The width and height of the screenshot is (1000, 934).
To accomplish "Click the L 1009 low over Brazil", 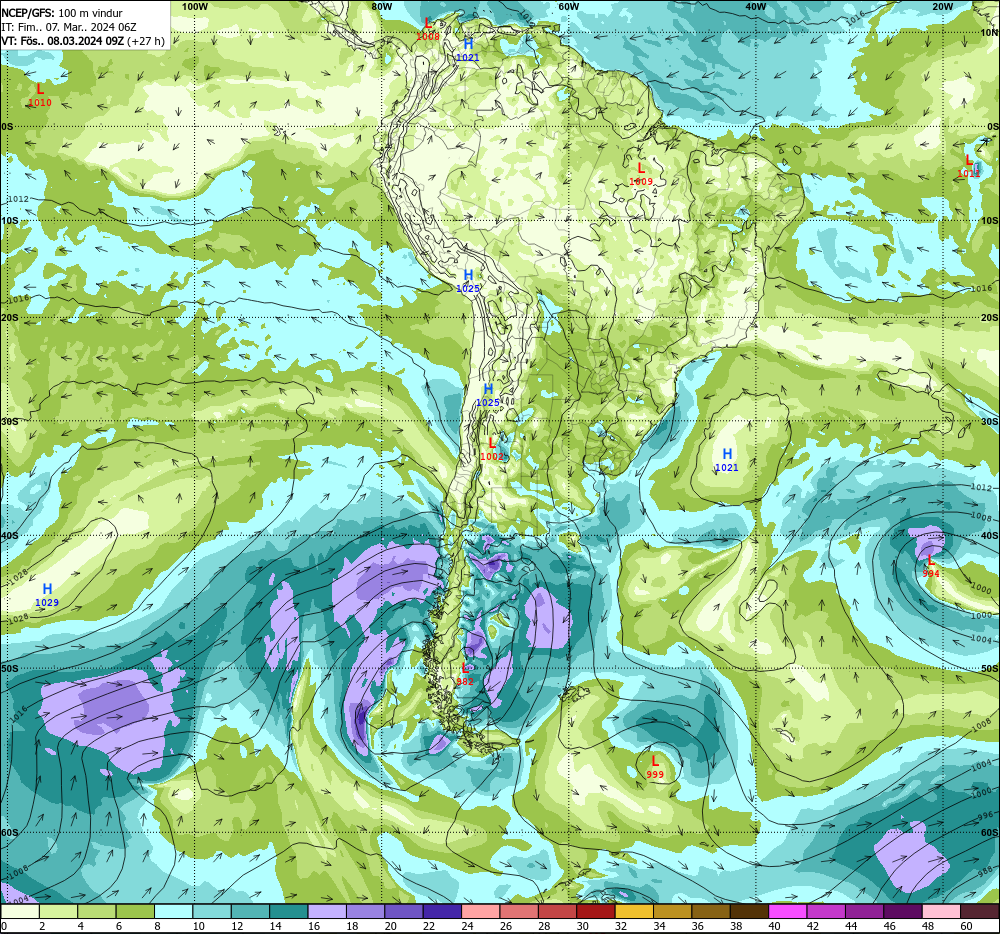I will [x=641, y=174].
